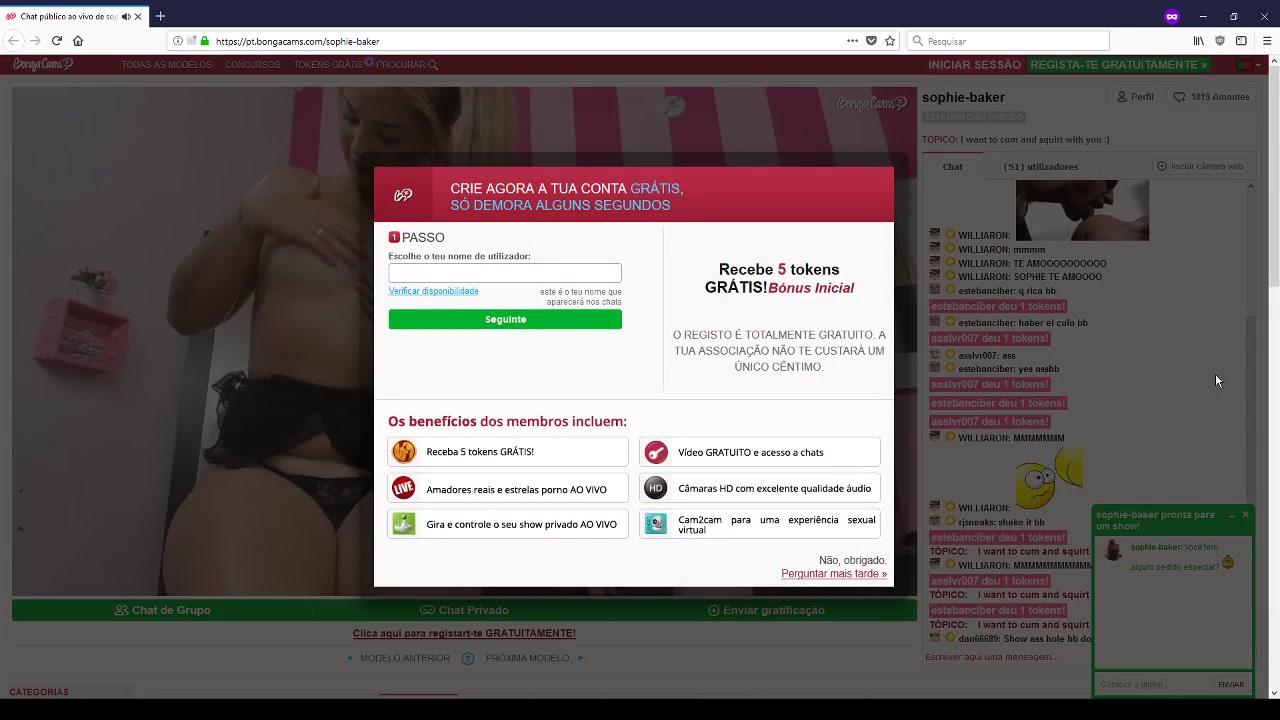1280x720 pixels.
Task: Click the BongaCams logo in header
Action: (x=43, y=64)
